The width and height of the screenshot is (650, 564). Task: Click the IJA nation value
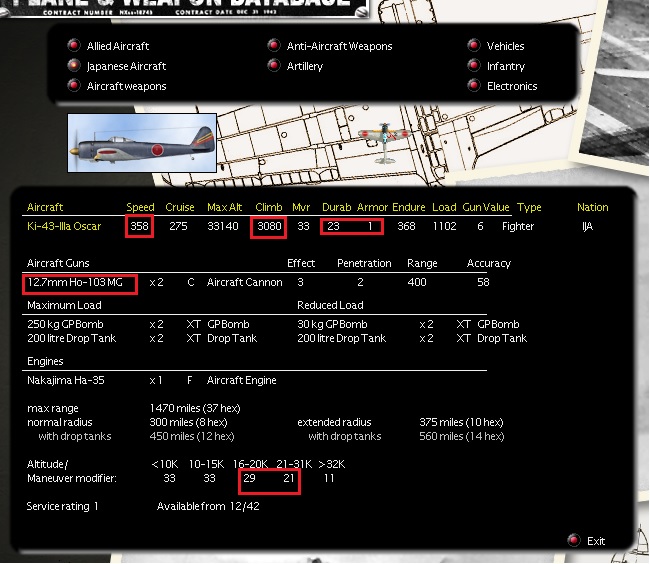pos(587,226)
